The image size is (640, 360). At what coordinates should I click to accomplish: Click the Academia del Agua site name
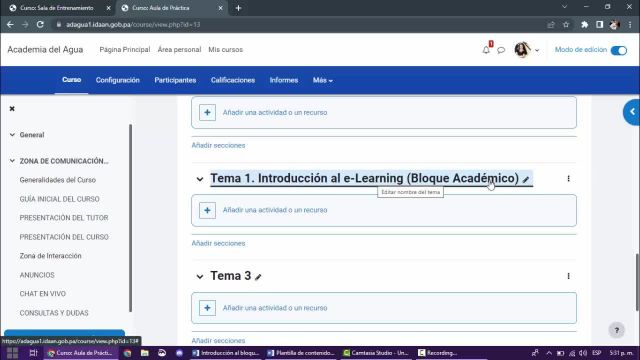45,49
